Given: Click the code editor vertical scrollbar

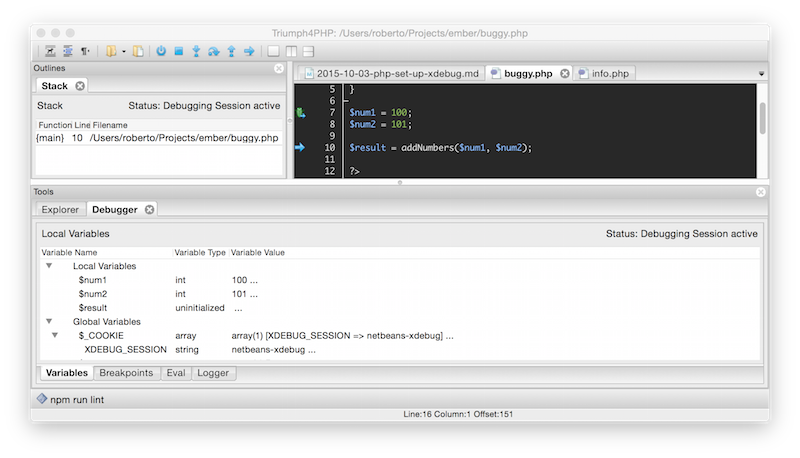Looking at the screenshot, I should [763, 115].
